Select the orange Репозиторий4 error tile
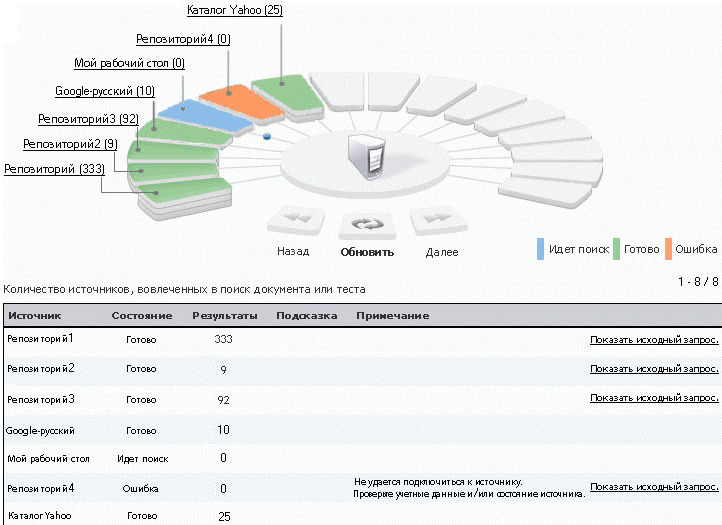Image resolution: width=722 pixels, height=525 pixels. pos(243,103)
